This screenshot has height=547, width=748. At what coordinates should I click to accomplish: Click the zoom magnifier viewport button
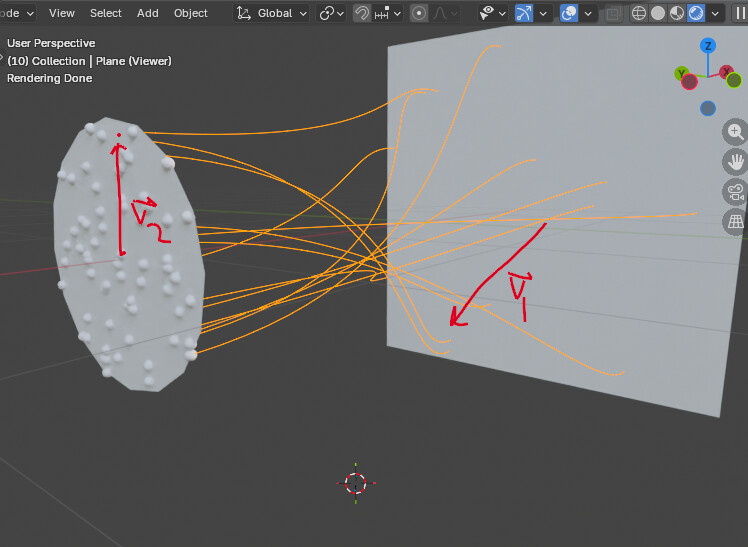pyautogui.click(x=735, y=132)
